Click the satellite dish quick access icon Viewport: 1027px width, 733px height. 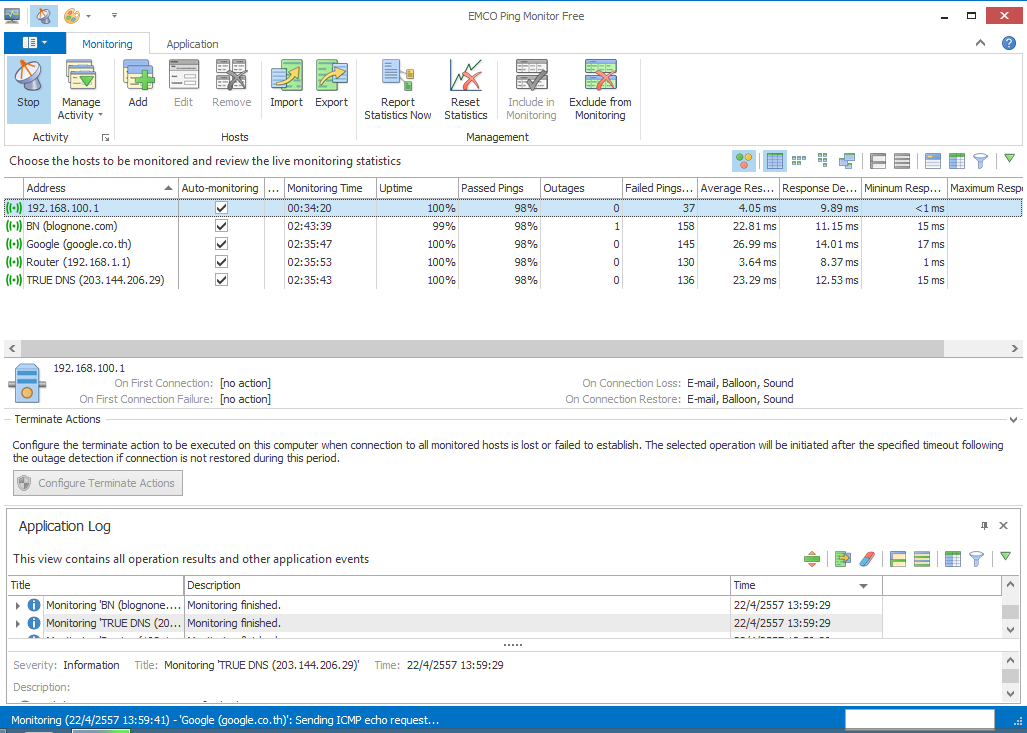click(43, 15)
